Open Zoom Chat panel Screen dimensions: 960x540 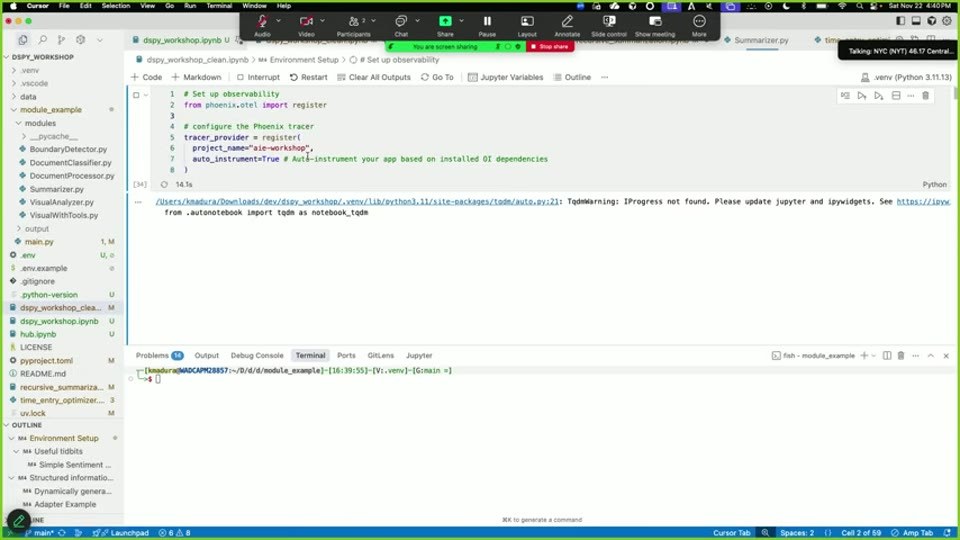[401, 25]
